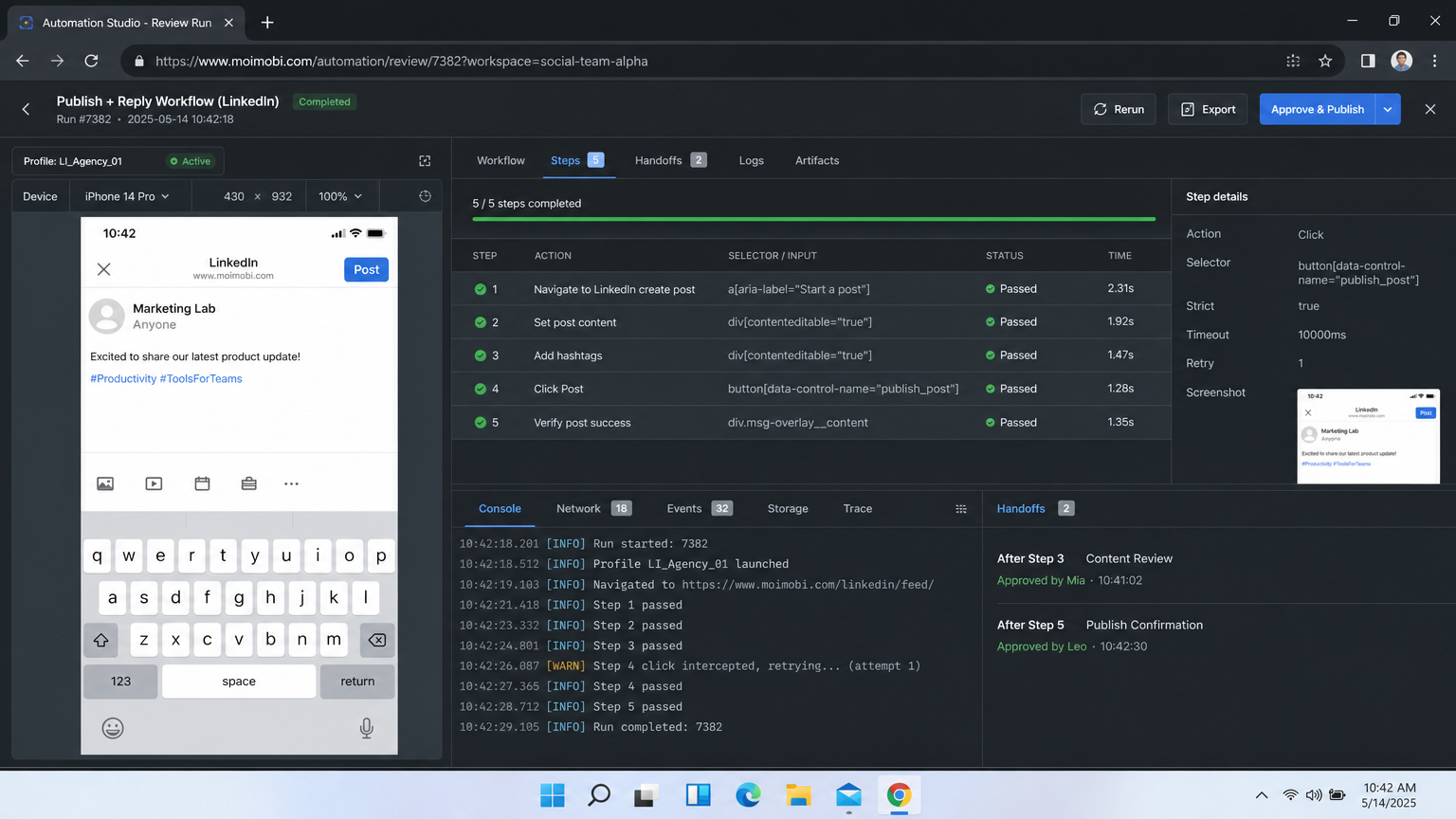This screenshot has width=1456, height=819.
Task: Click the briefcase job icon in composer
Action: [248, 483]
